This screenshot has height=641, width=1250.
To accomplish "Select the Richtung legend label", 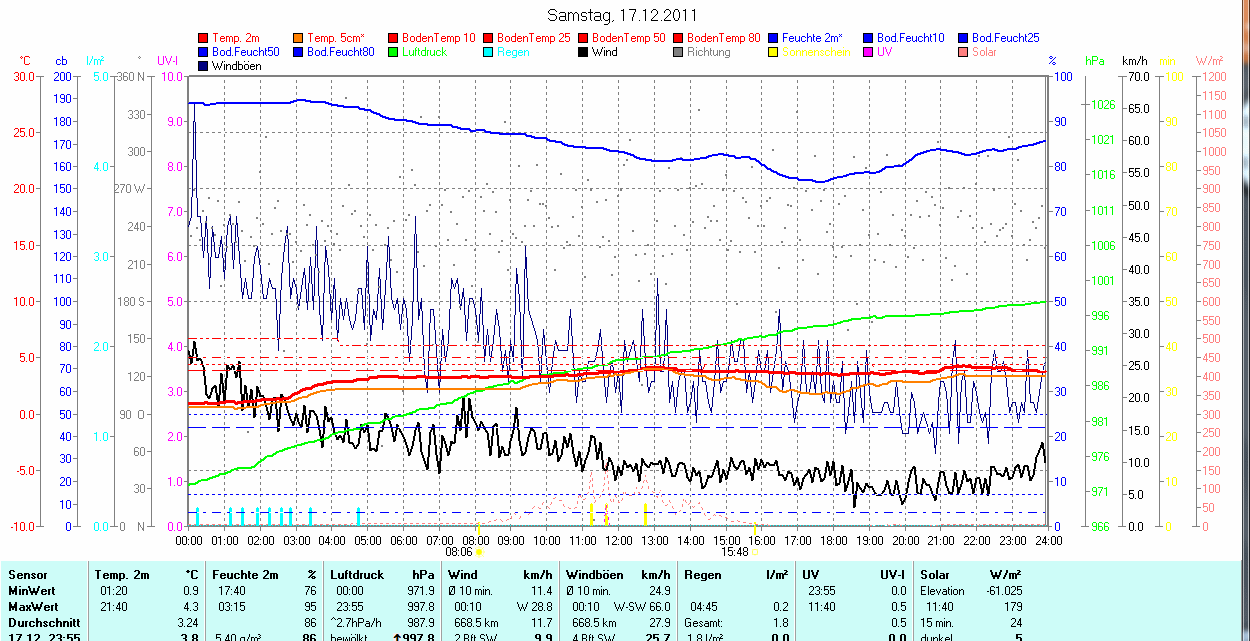I will pyautogui.click(x=709, y=52).
